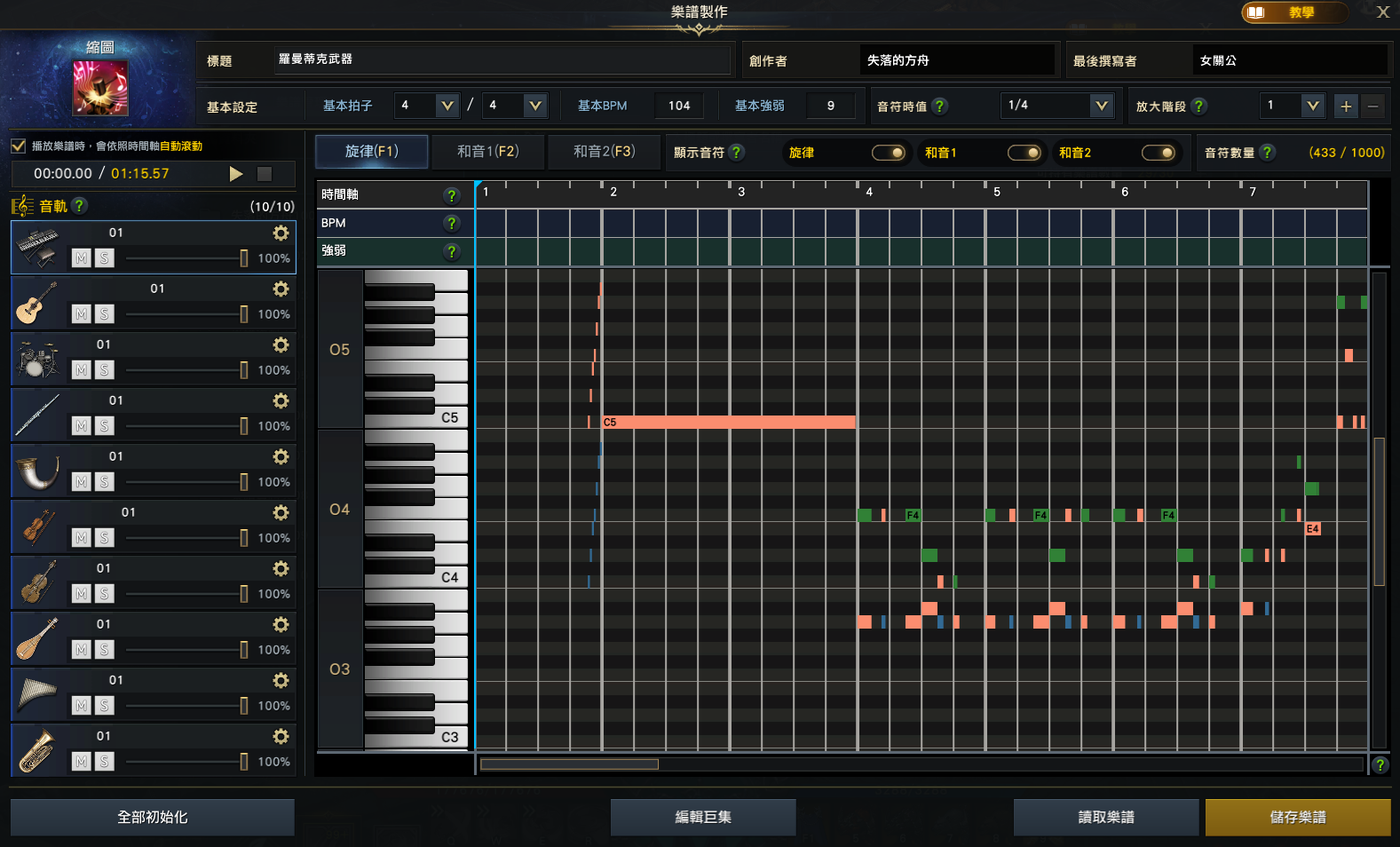
Task: Solo the acoustic guitar track with S
Action: (x=105, y=314)
